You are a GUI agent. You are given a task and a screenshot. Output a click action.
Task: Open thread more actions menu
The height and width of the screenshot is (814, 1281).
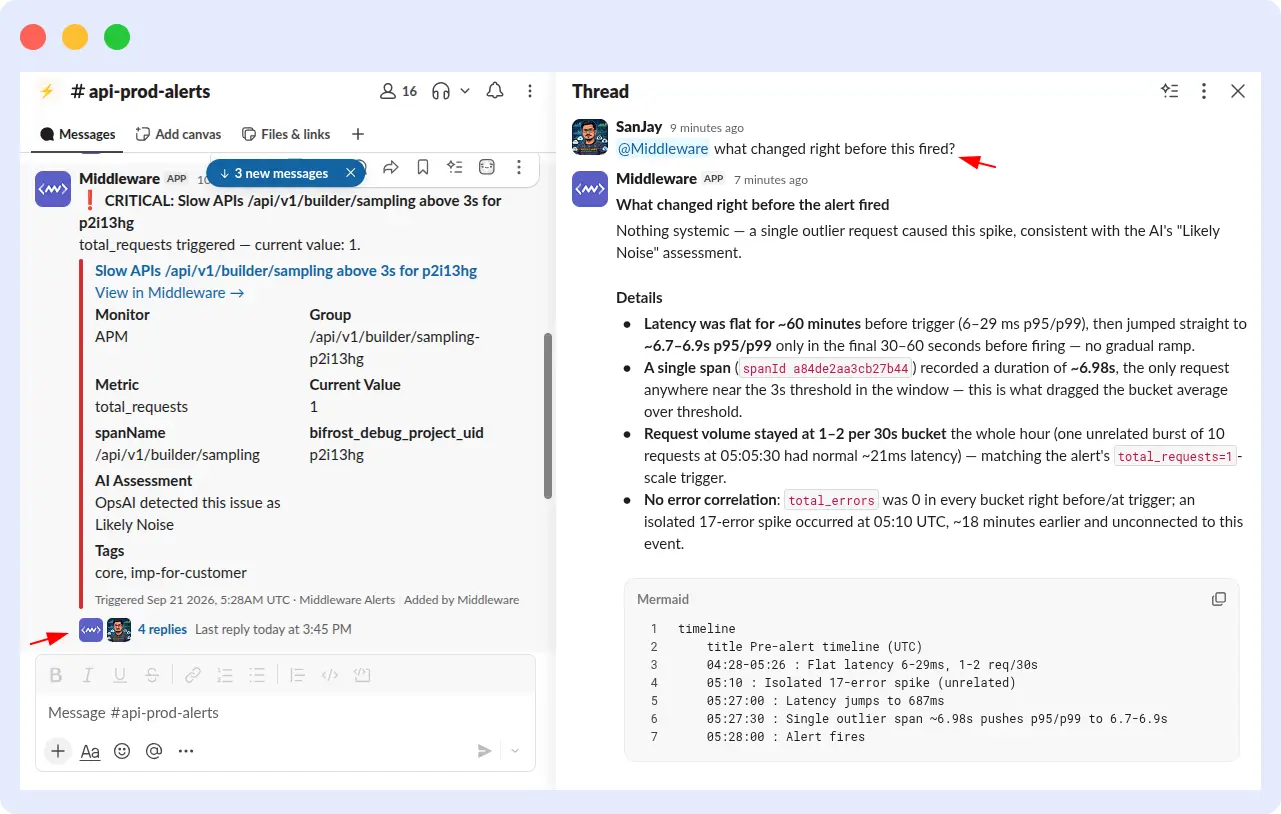(1204, 91)
